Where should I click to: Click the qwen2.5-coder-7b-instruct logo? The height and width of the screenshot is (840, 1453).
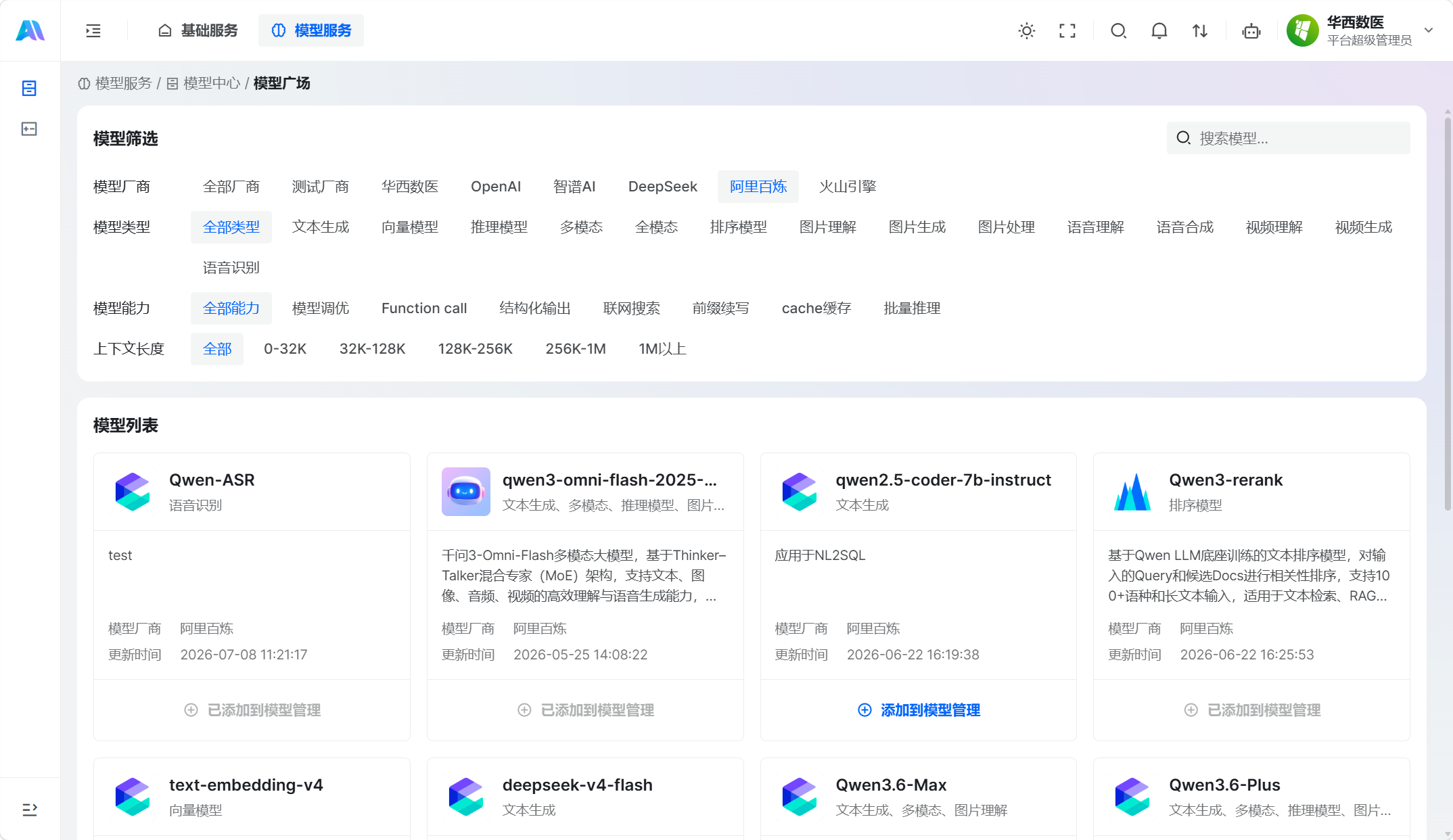click(800, 492)
